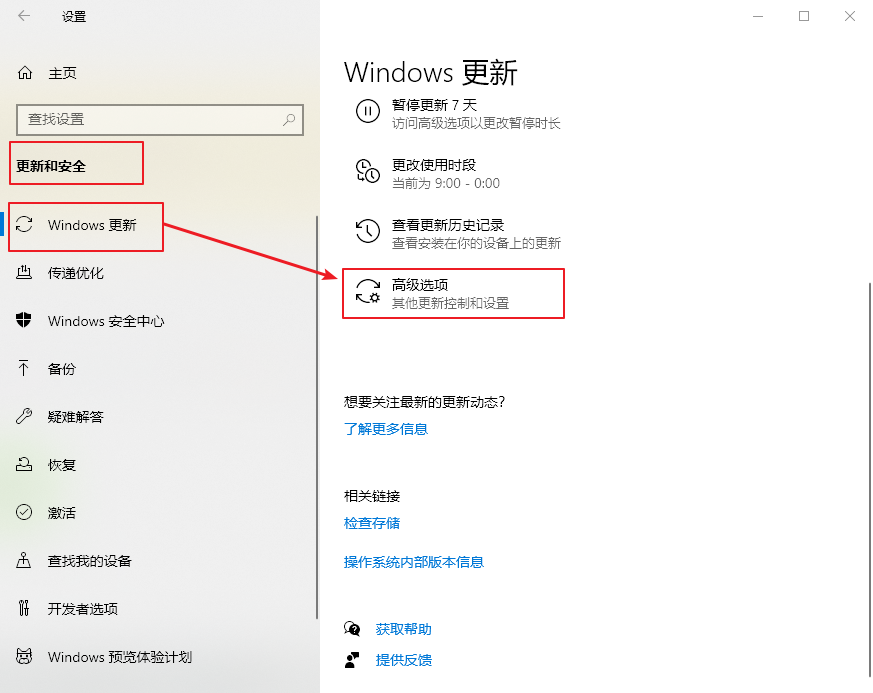This screenshot has height=693, width=873.
Task: Open 更改使用时段 setting
Action: point(428,174)
